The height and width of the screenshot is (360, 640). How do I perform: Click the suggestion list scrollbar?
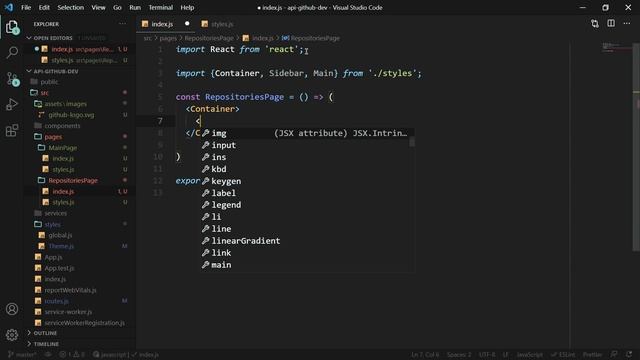click(x=412, y=142)
